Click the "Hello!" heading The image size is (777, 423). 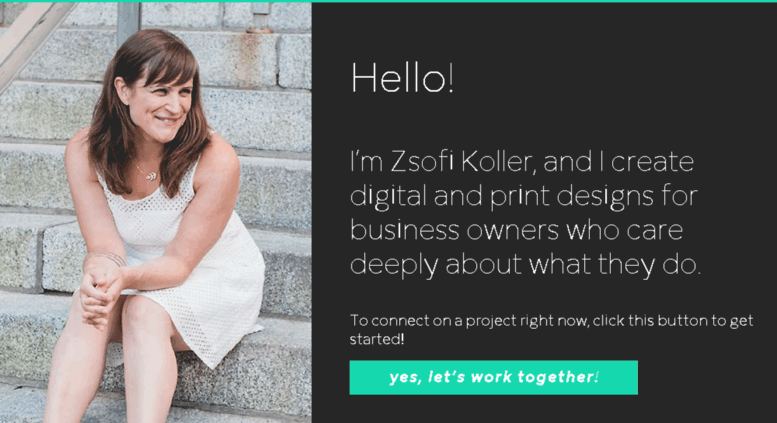[402, 78]
